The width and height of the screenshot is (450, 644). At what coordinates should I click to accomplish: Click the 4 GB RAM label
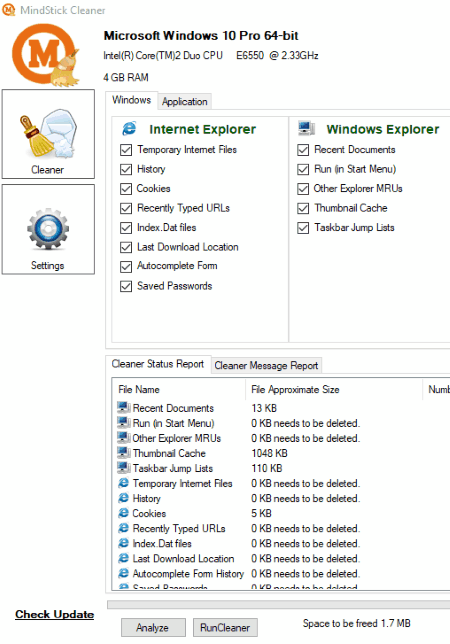pyautogui.click(x=126, y=77)
